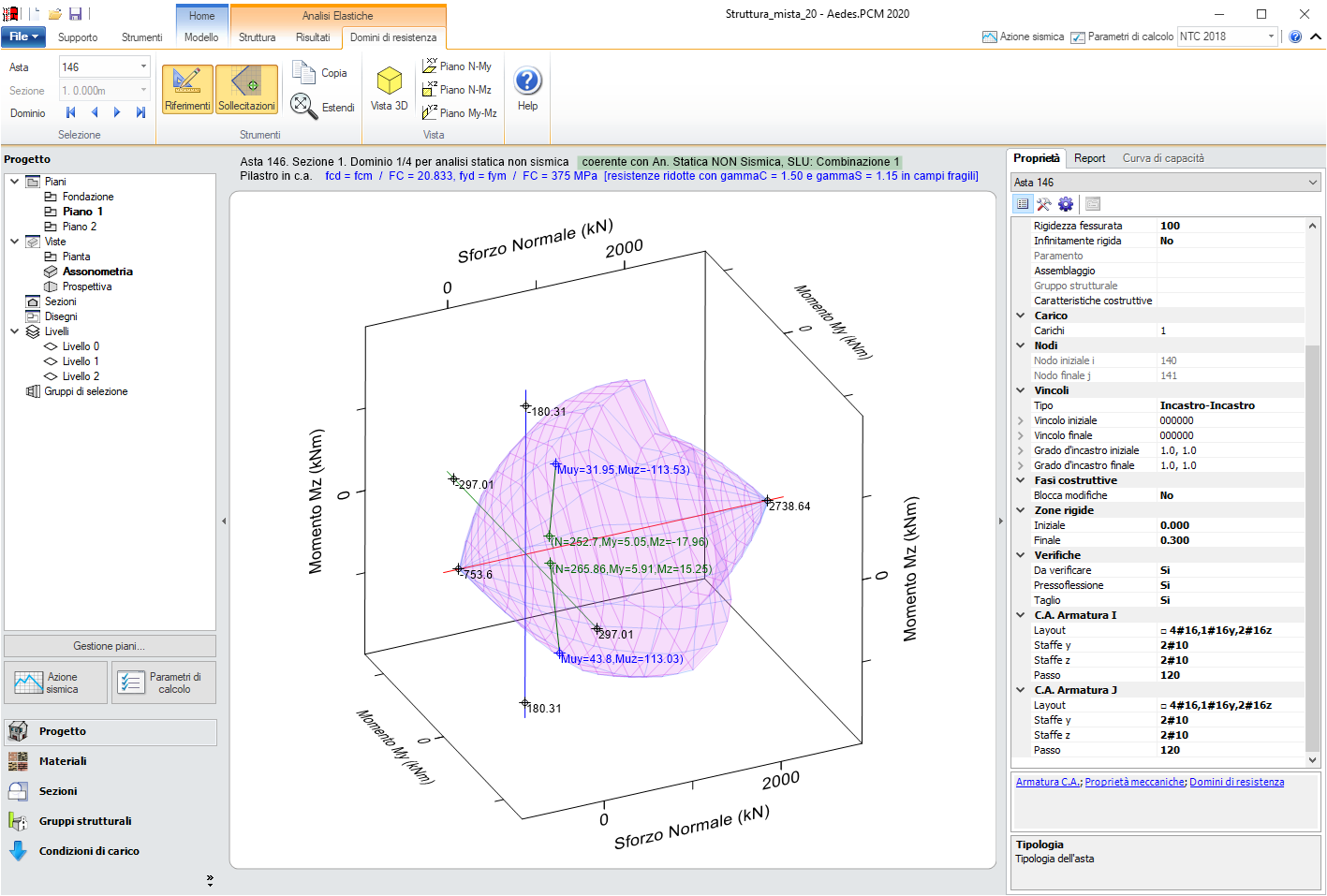This screenshot has height=896, width=1327.
Task: Collapse the Vincoli property group
Action: [x=1021, y=390]
